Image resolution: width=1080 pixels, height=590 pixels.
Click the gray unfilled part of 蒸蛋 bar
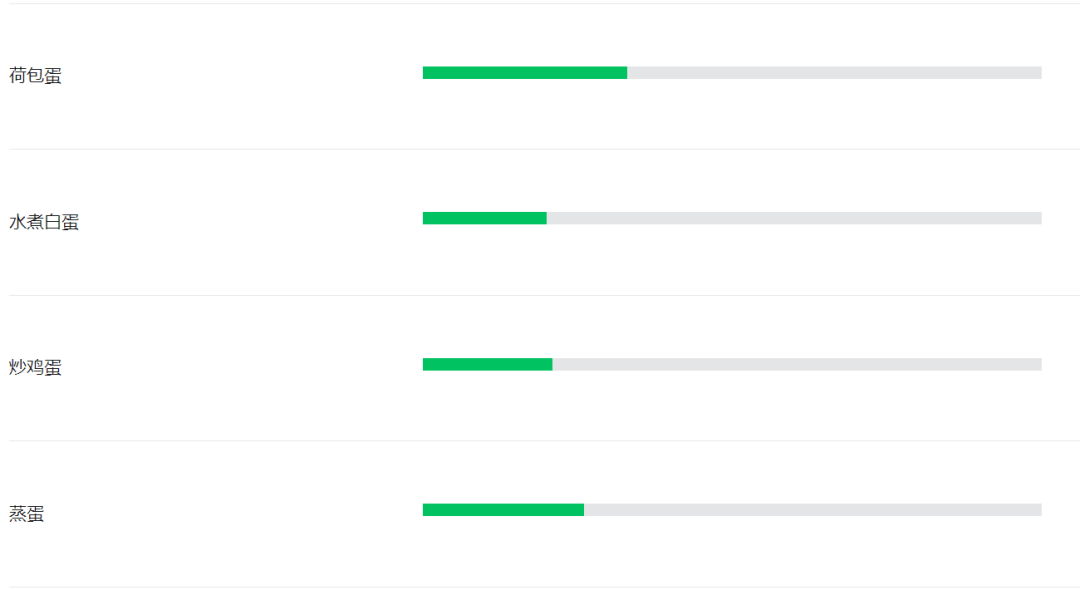click(x=813, y=509)
